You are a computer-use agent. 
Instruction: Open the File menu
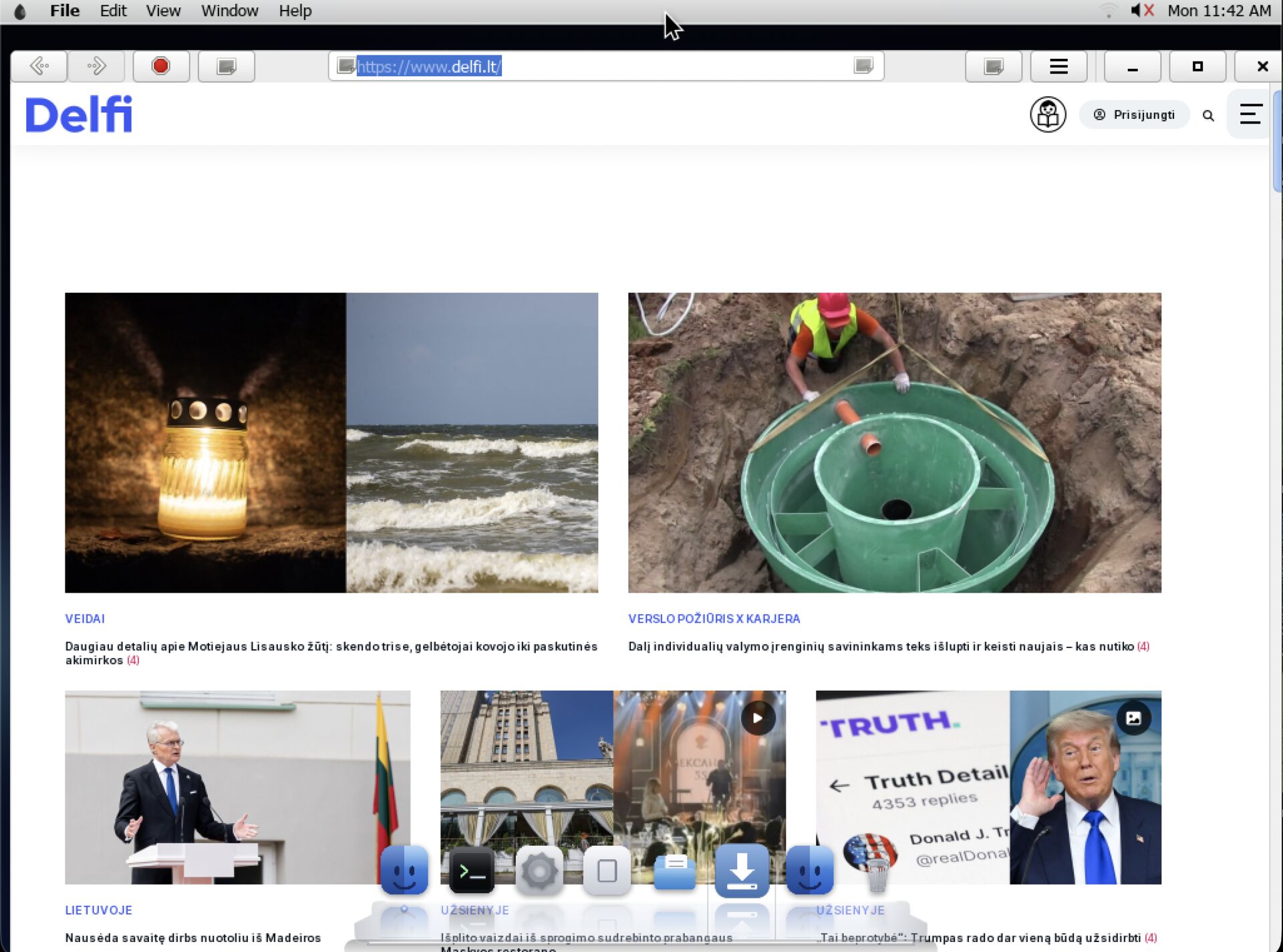[x=65, y=11]
